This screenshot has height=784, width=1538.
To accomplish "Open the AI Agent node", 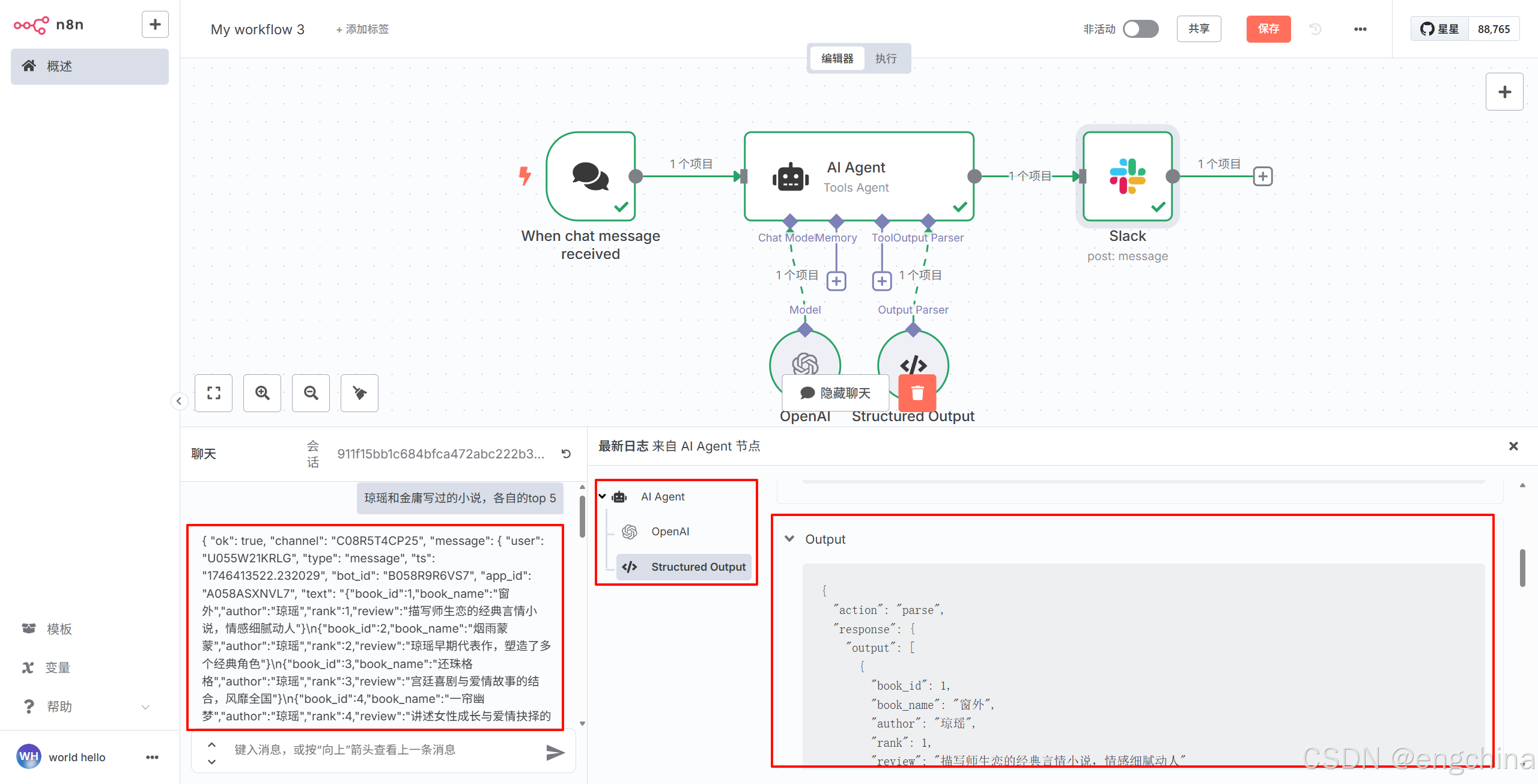I will point(858,176).
